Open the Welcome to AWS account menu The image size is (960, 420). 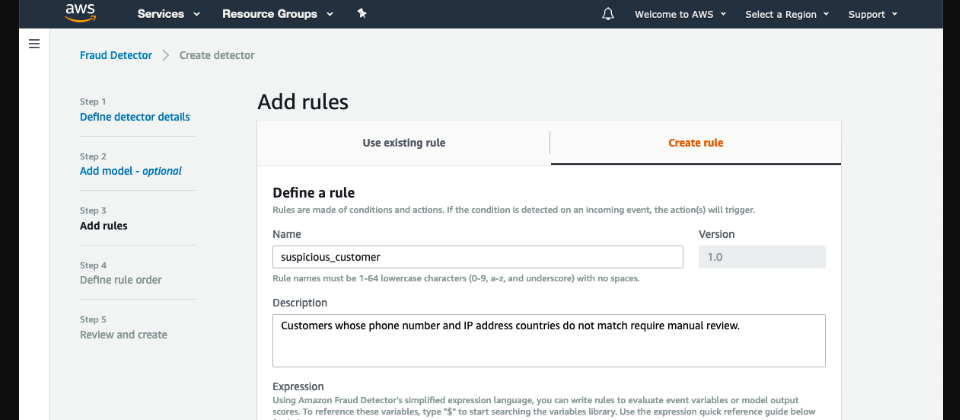(680, 14)
